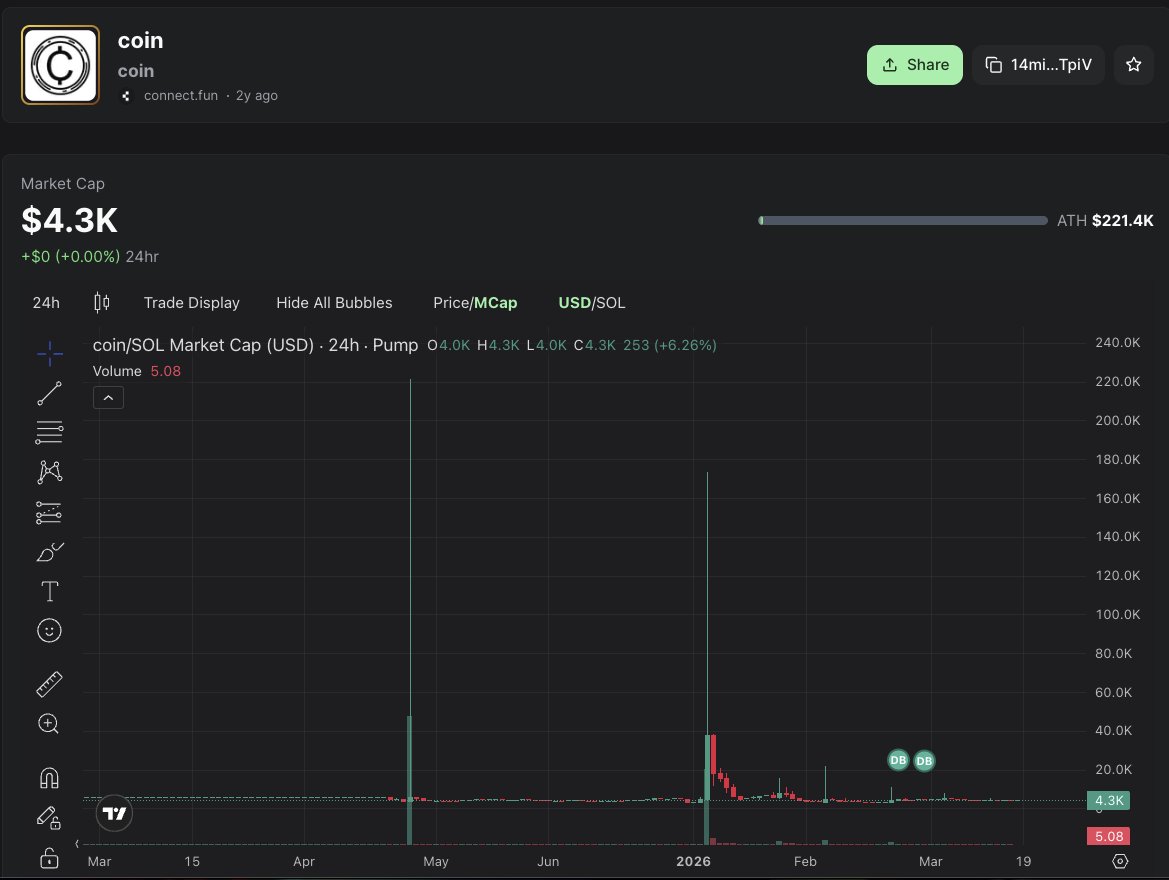Open the Fibonacci retracement lines tool
Screen dimensions: 1169x880
coord(49,433)
